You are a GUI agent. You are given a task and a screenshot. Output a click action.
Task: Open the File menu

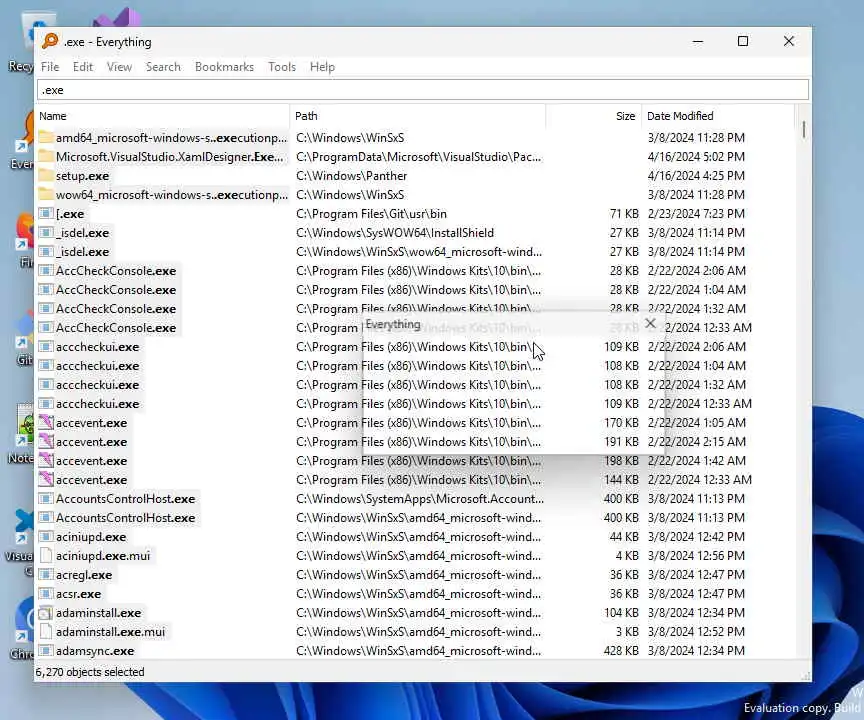(x=50, y=67)
